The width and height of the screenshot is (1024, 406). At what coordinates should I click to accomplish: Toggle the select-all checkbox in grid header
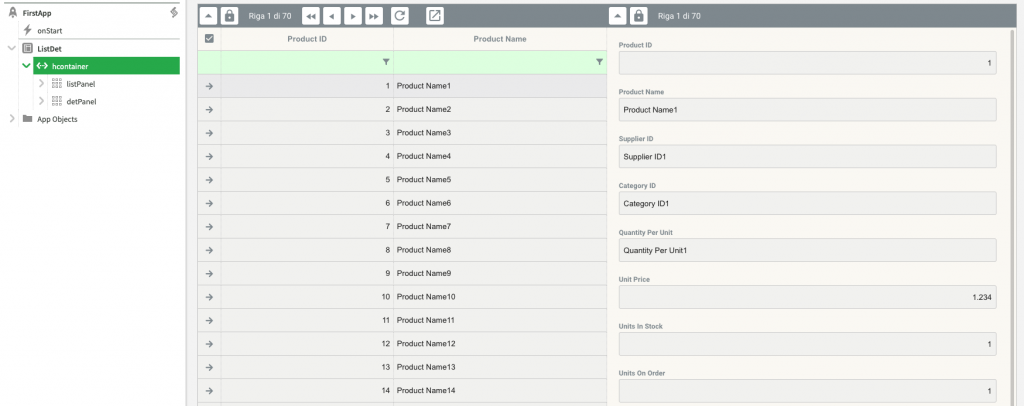pos(209,39)
